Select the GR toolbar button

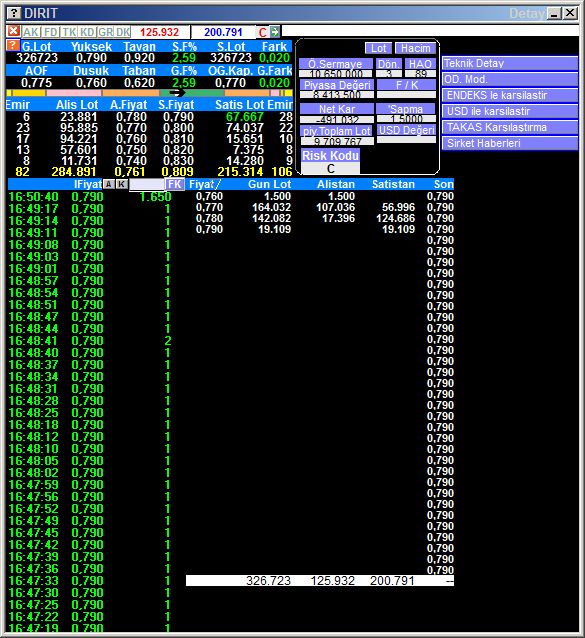click(x=105, y=32)
